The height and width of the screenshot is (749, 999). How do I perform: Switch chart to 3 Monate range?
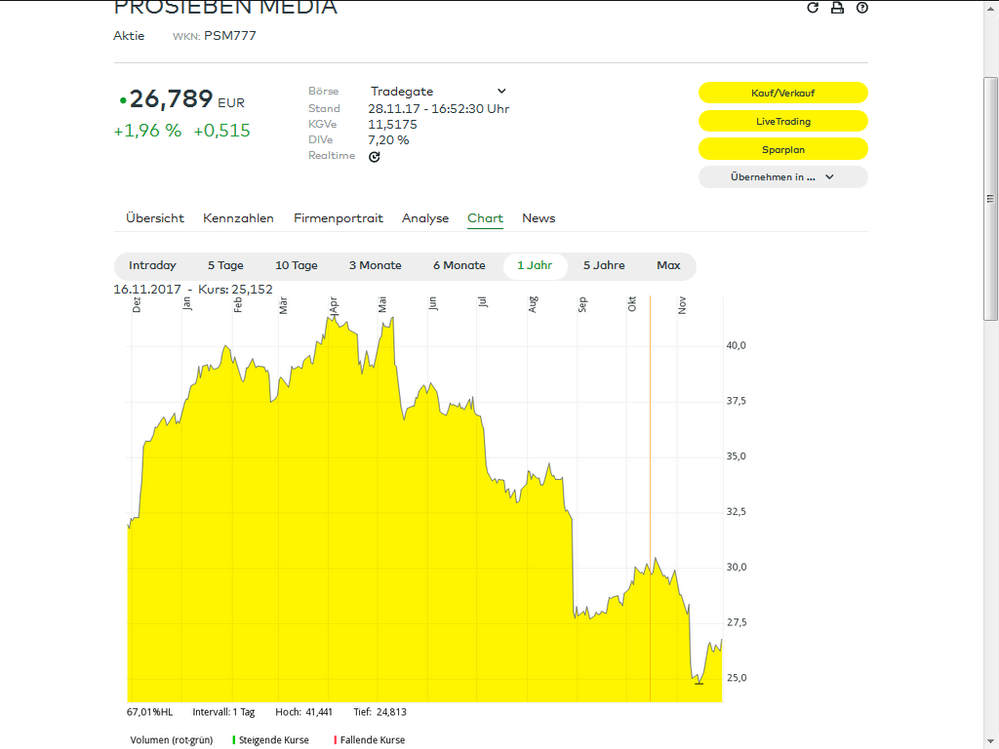(375, 266)
